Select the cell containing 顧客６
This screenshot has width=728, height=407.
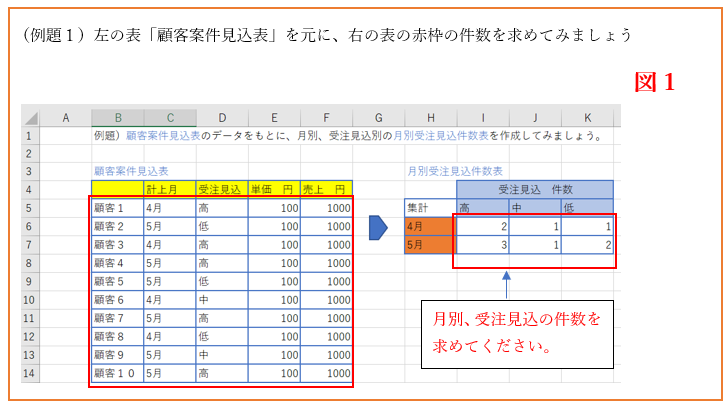(116, 299)
